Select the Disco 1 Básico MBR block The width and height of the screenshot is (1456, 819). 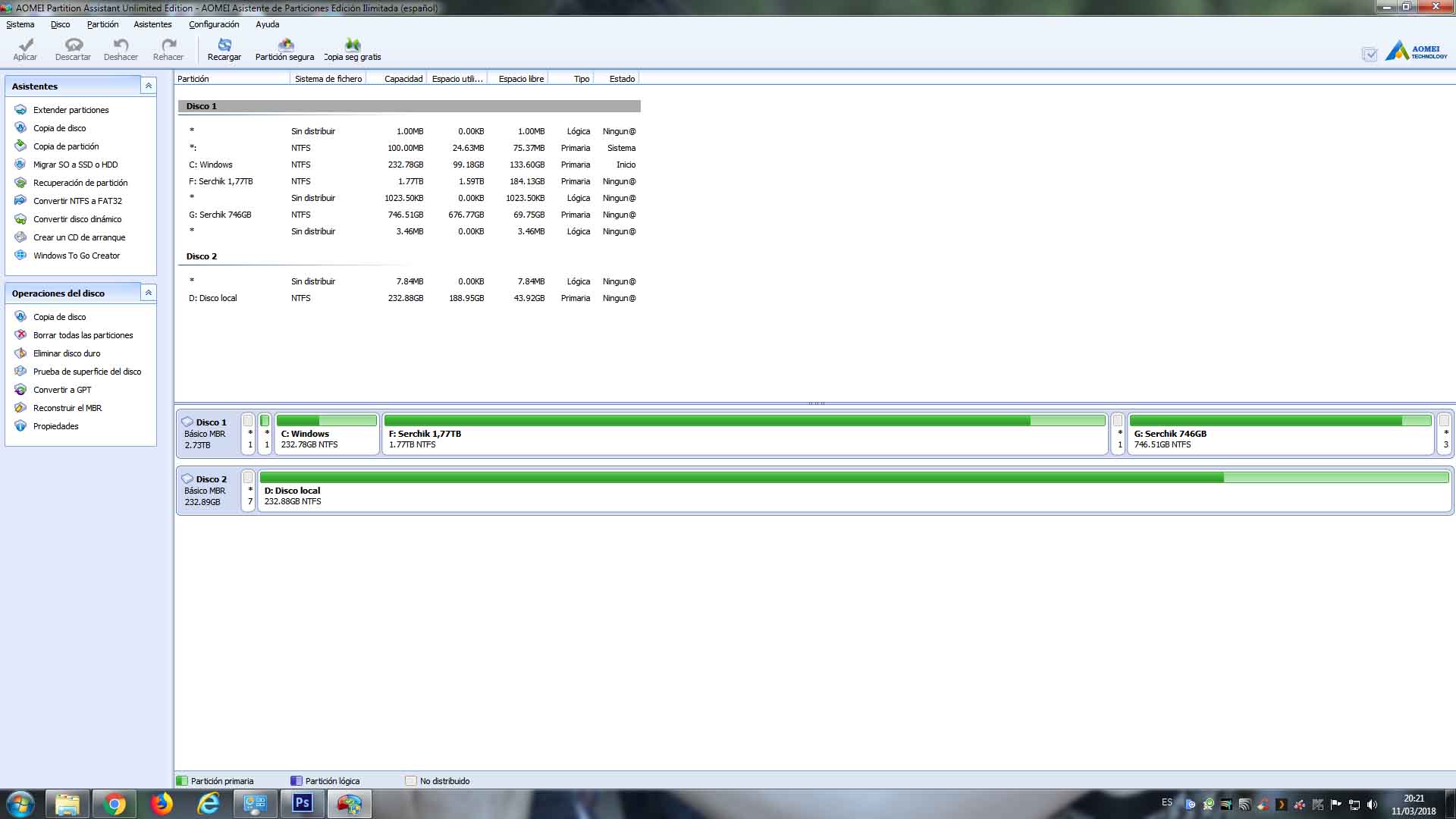pyautogui.click(x=209, y=434)
